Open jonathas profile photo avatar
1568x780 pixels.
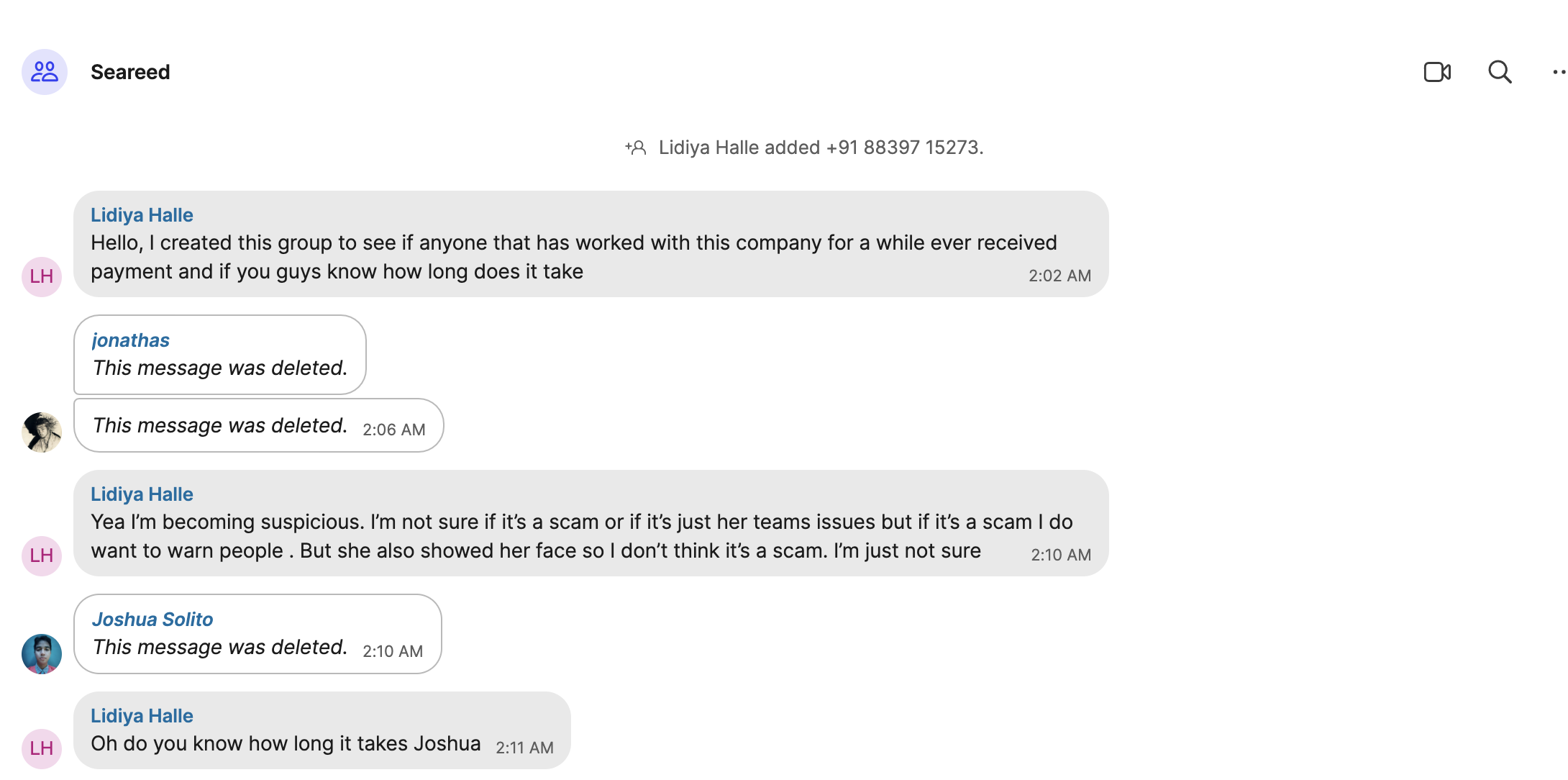[42, 432]
